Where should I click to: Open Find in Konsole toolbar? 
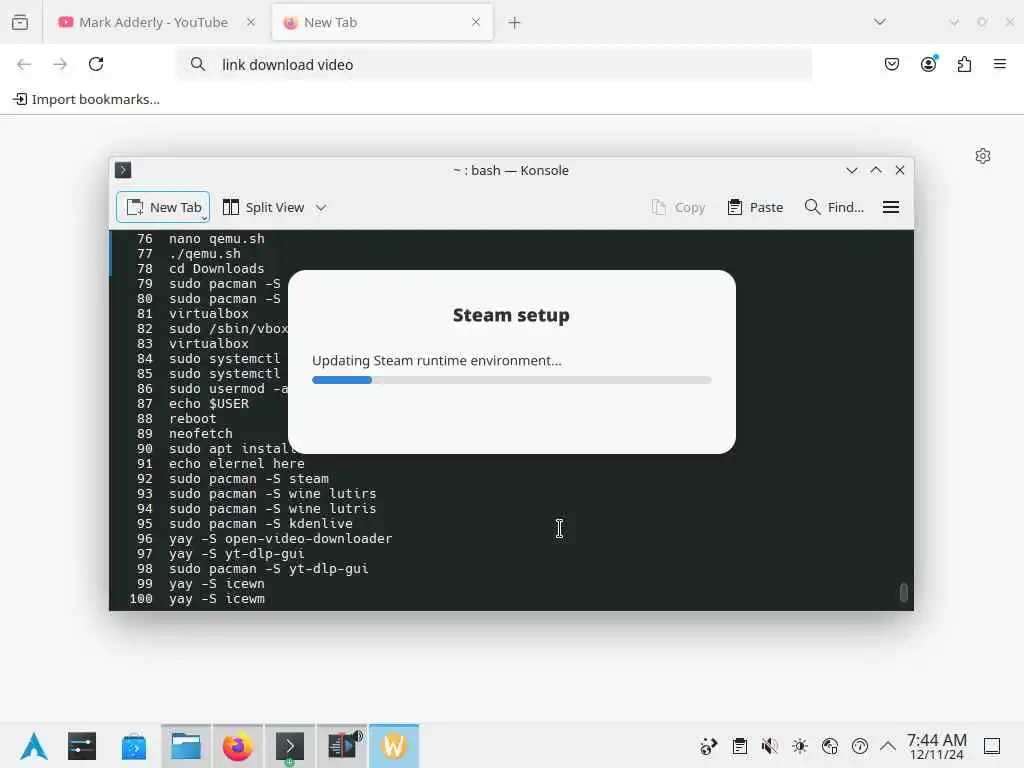(x=834, y=207)
